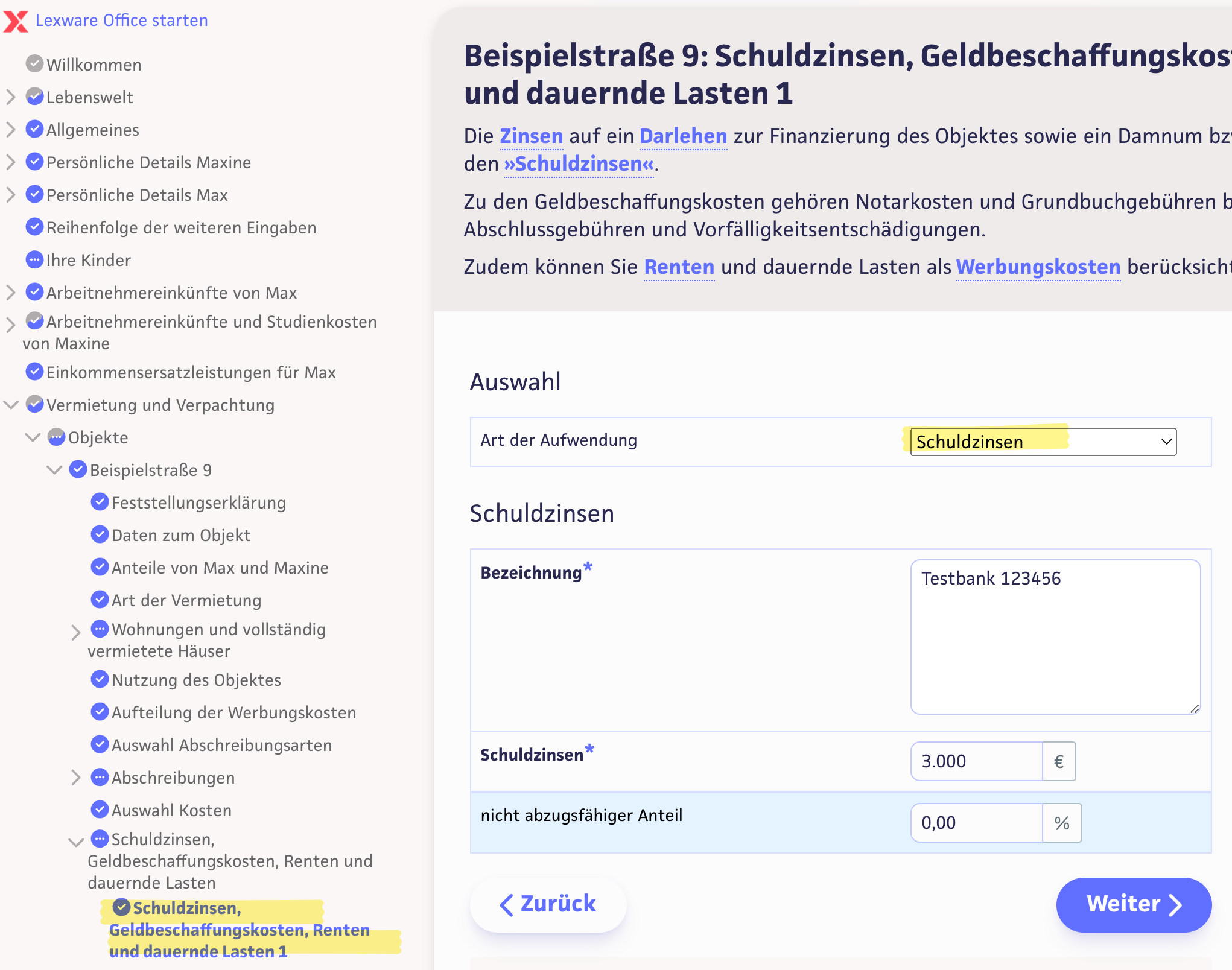
Task: Open Daten zum Objekt in sidebar
Action: coord(180,535)
